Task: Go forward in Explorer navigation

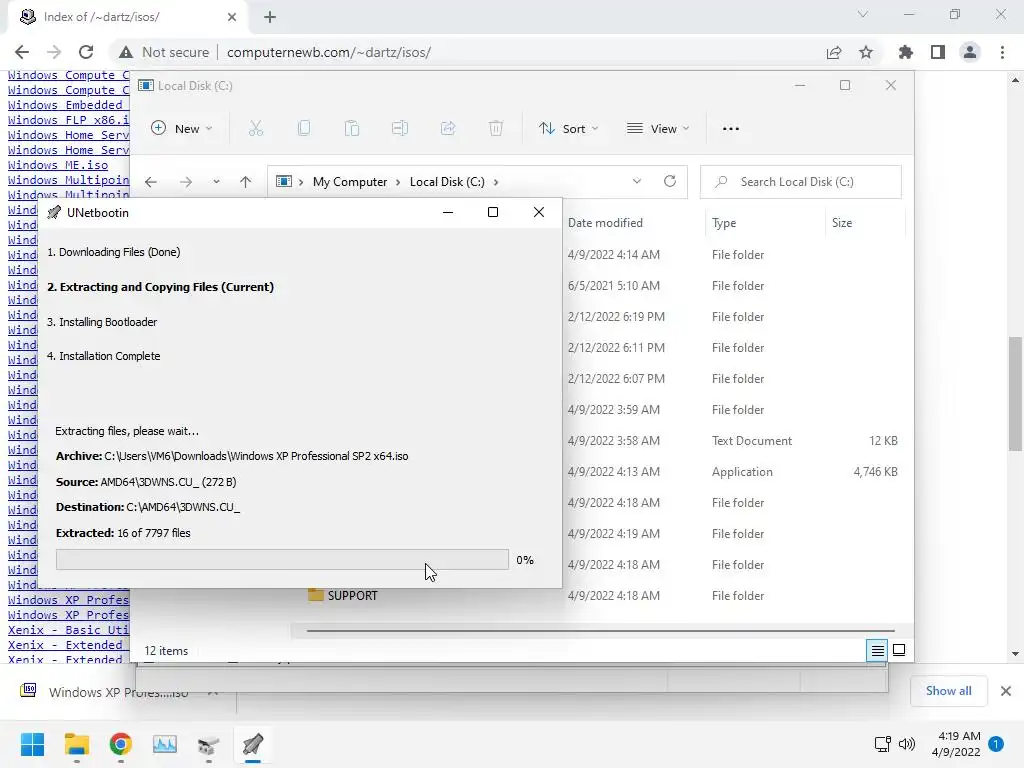Action: point(186,182)
